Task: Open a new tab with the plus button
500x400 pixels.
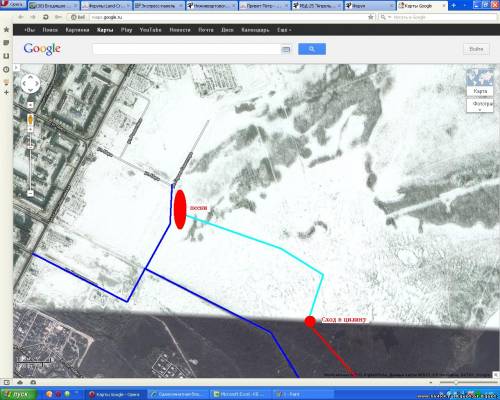Action: coord(453,5)
